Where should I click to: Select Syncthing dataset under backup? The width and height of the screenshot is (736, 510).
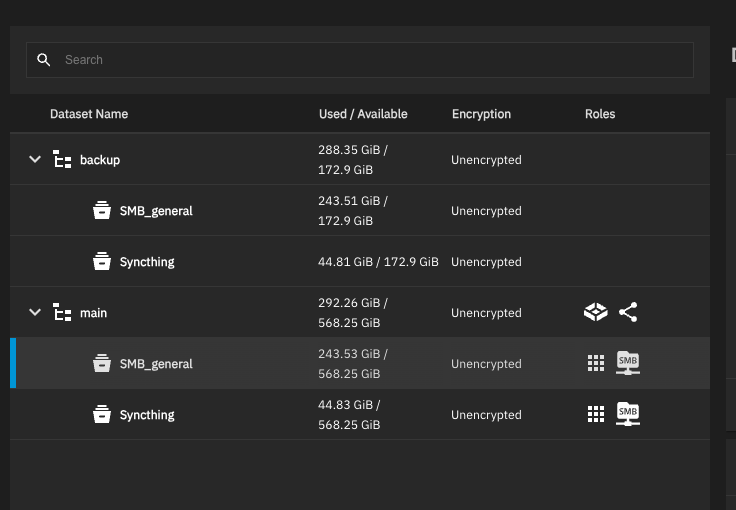(360, 261)
